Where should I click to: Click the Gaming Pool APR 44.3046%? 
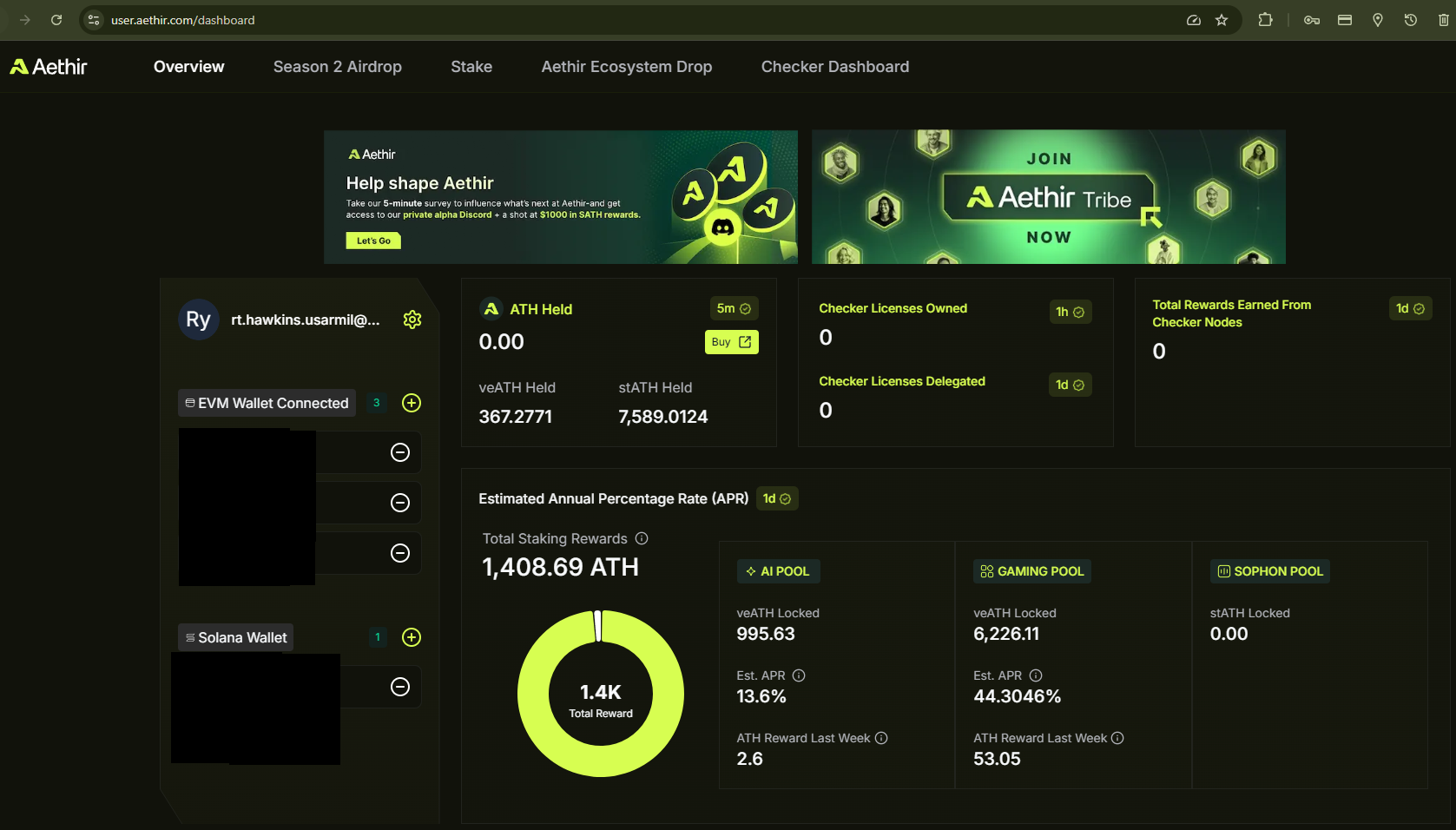1017,696
